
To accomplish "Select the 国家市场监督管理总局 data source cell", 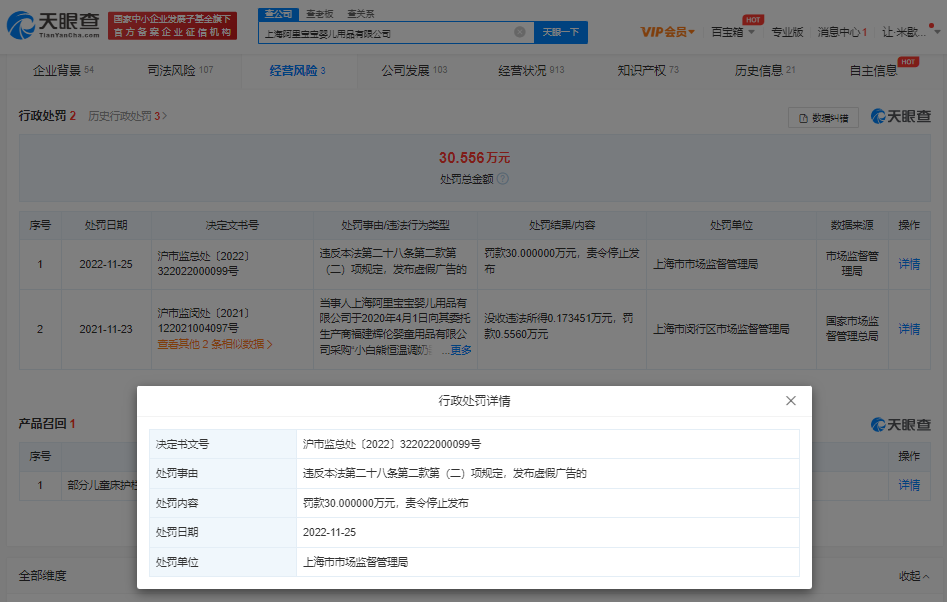I will (x=852, y=328).
